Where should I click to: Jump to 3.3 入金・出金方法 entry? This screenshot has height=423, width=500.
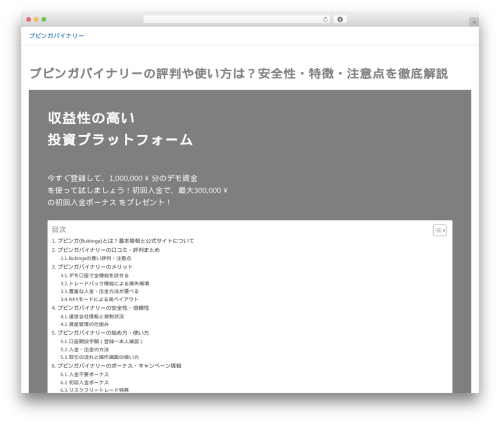click(x=99, y=291)
